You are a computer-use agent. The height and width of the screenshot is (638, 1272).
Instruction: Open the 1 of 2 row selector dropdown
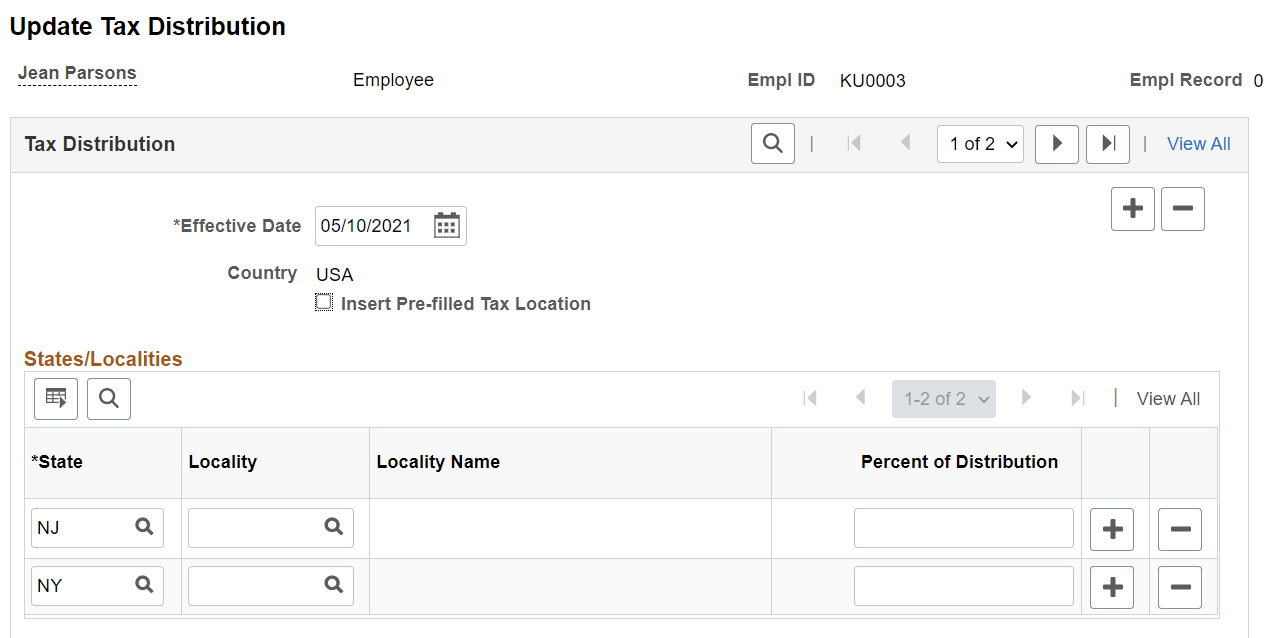[980, 144]
